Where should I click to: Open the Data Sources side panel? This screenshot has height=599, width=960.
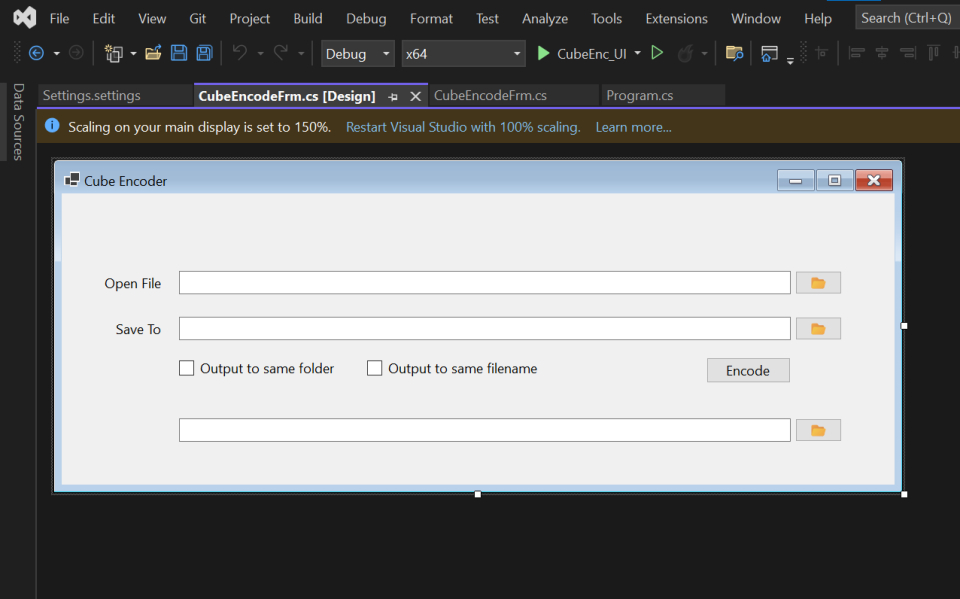[x=18, y=121]
